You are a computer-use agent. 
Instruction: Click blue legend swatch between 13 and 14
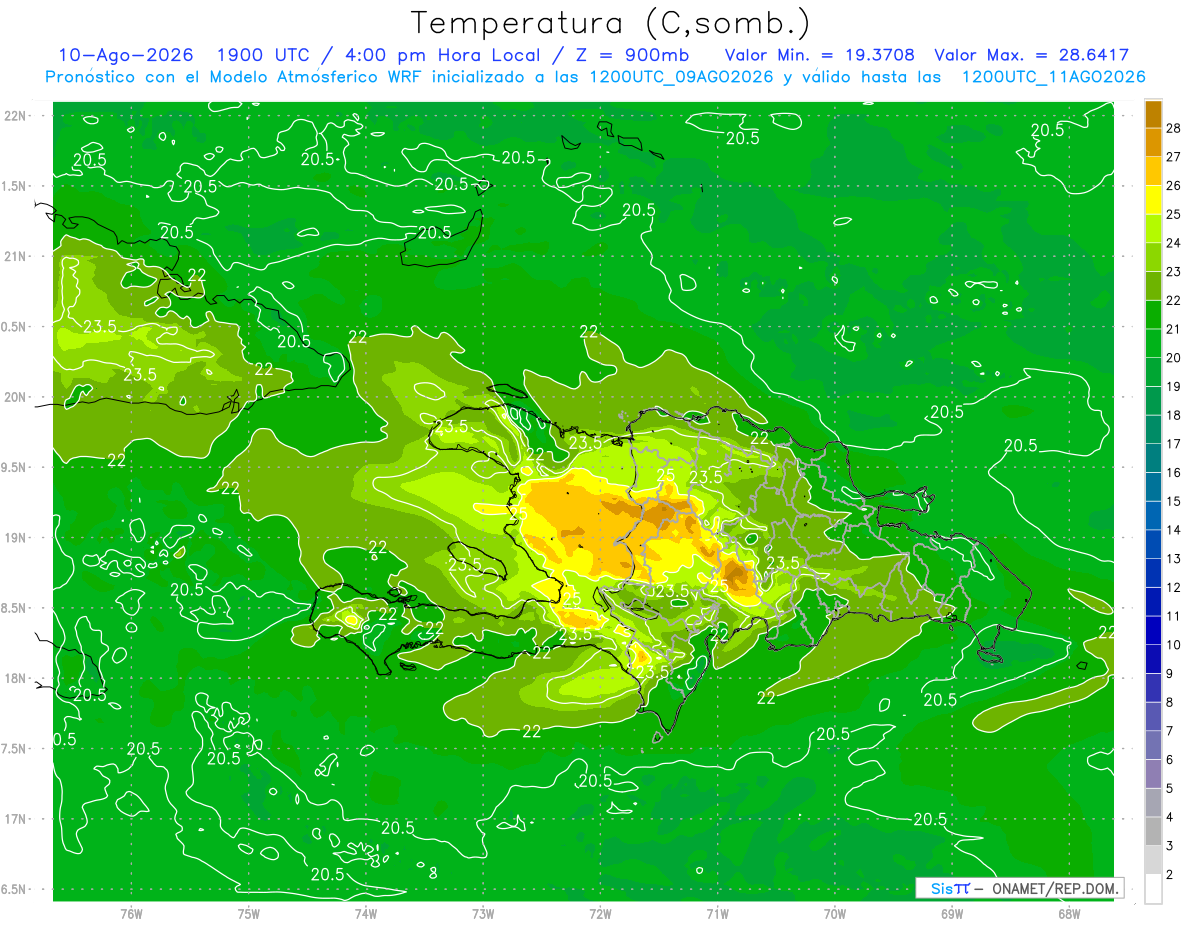(x=1153, y=545)
